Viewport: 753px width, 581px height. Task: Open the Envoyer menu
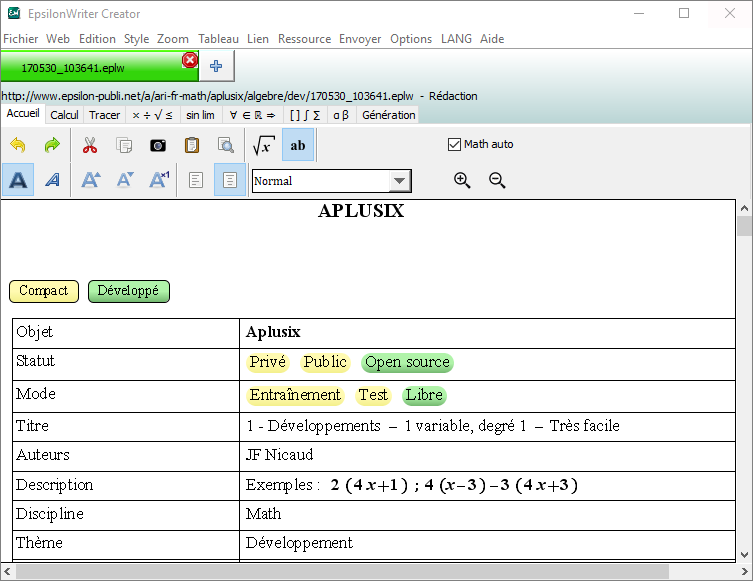click(x=360, y=39)
